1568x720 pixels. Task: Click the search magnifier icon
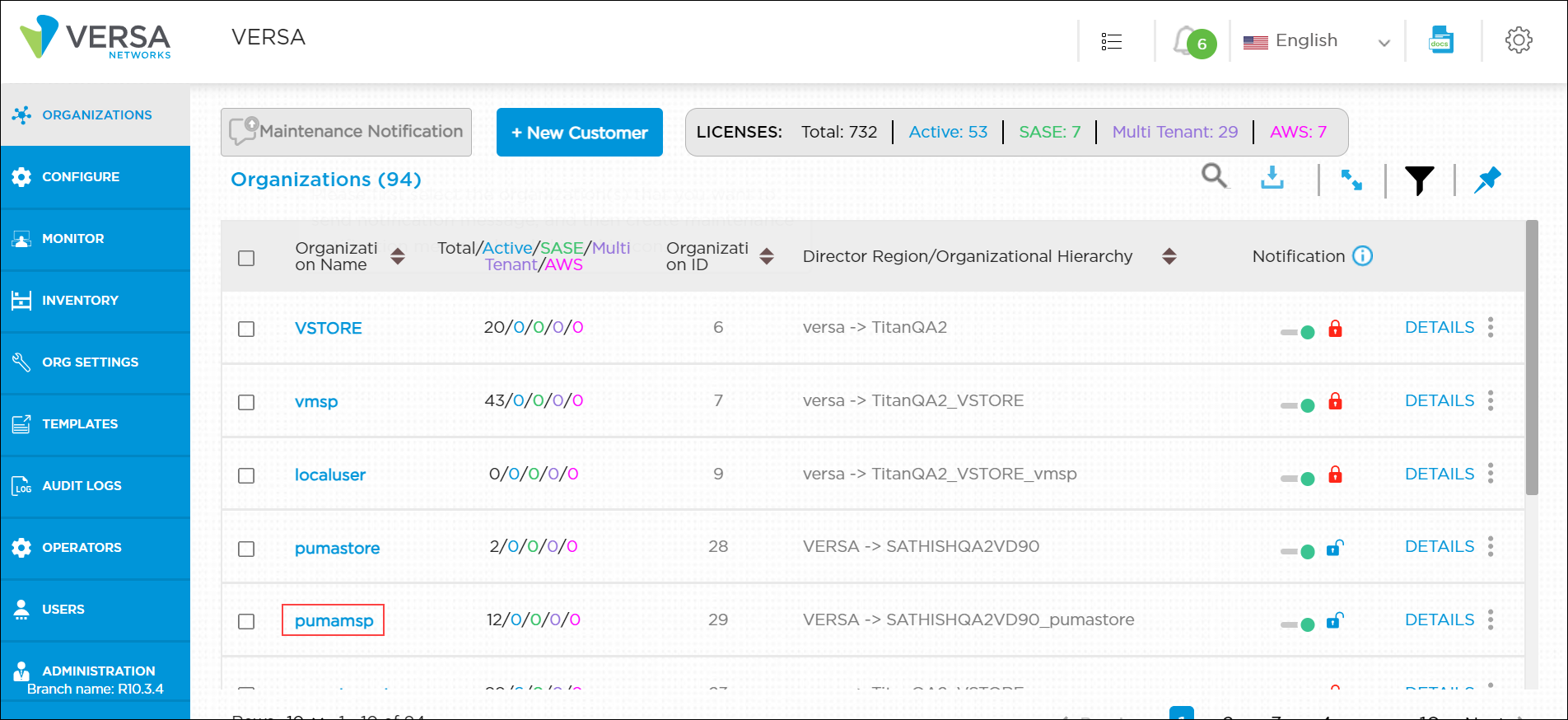[1214, 176]
